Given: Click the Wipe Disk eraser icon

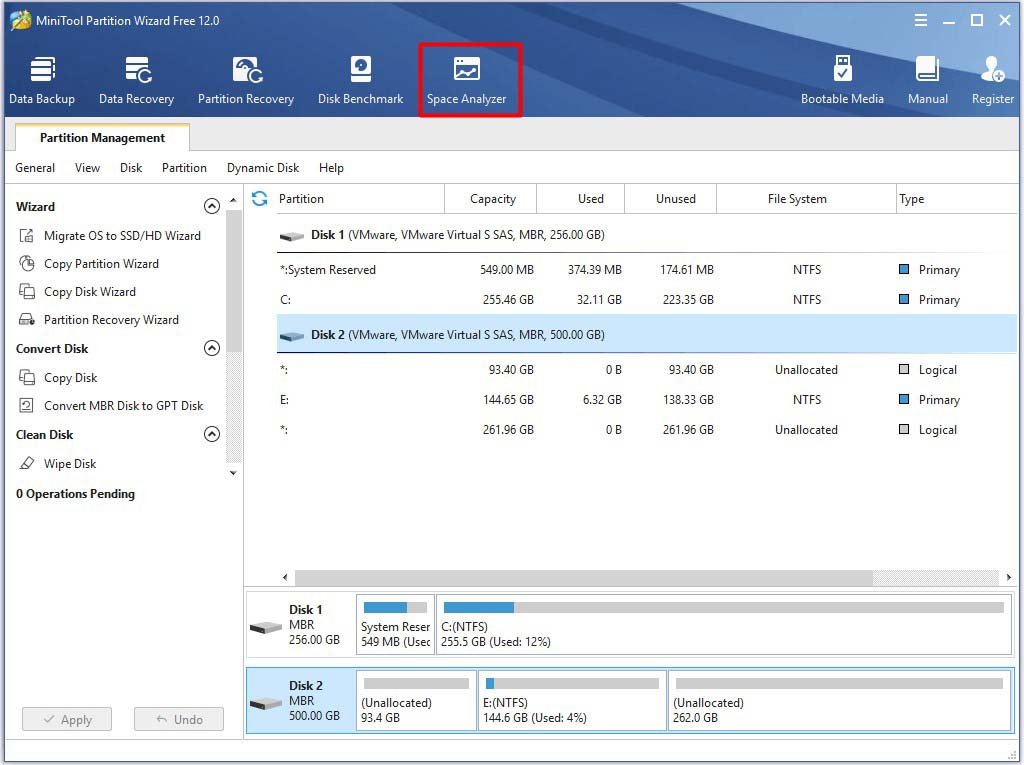Looking at the screenshot, I should [x=27, y=463].
